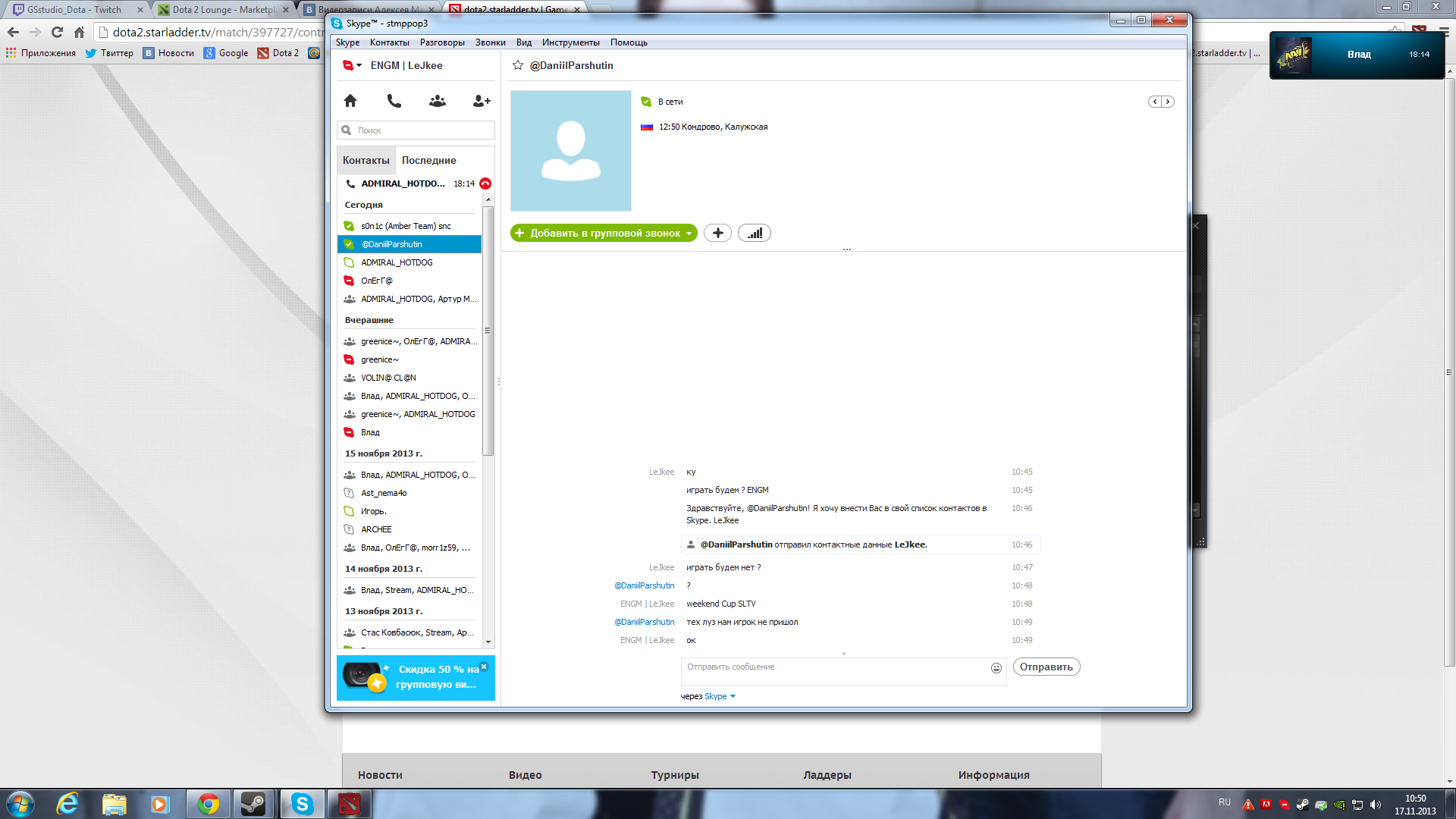The width and height of the screenshot is (1456, 819).
Task: Open Steam from the Windows taskbar
Action: (x=253, y=804)
